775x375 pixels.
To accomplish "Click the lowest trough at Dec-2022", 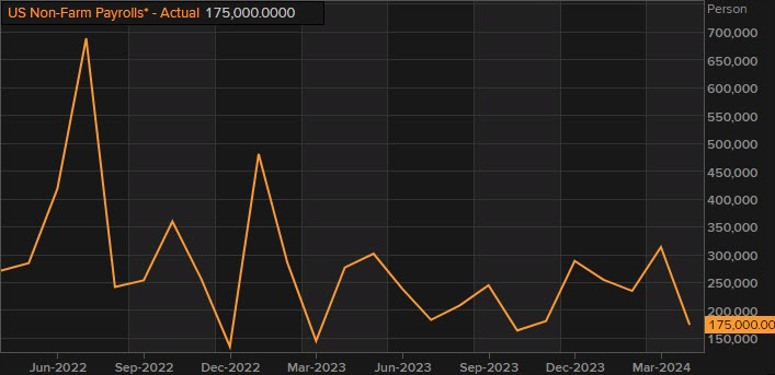I will click(230, 347).
